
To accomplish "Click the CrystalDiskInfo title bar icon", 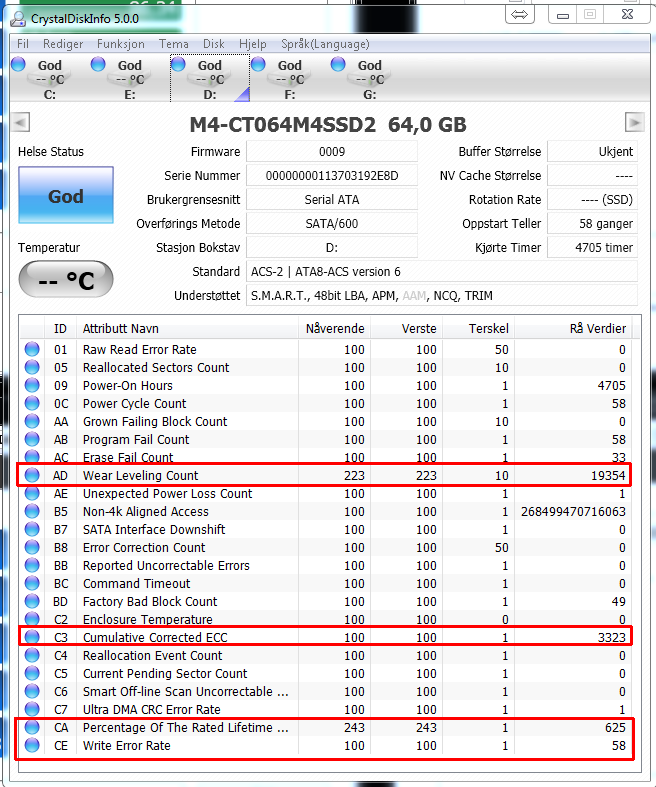I will (19, 19).
